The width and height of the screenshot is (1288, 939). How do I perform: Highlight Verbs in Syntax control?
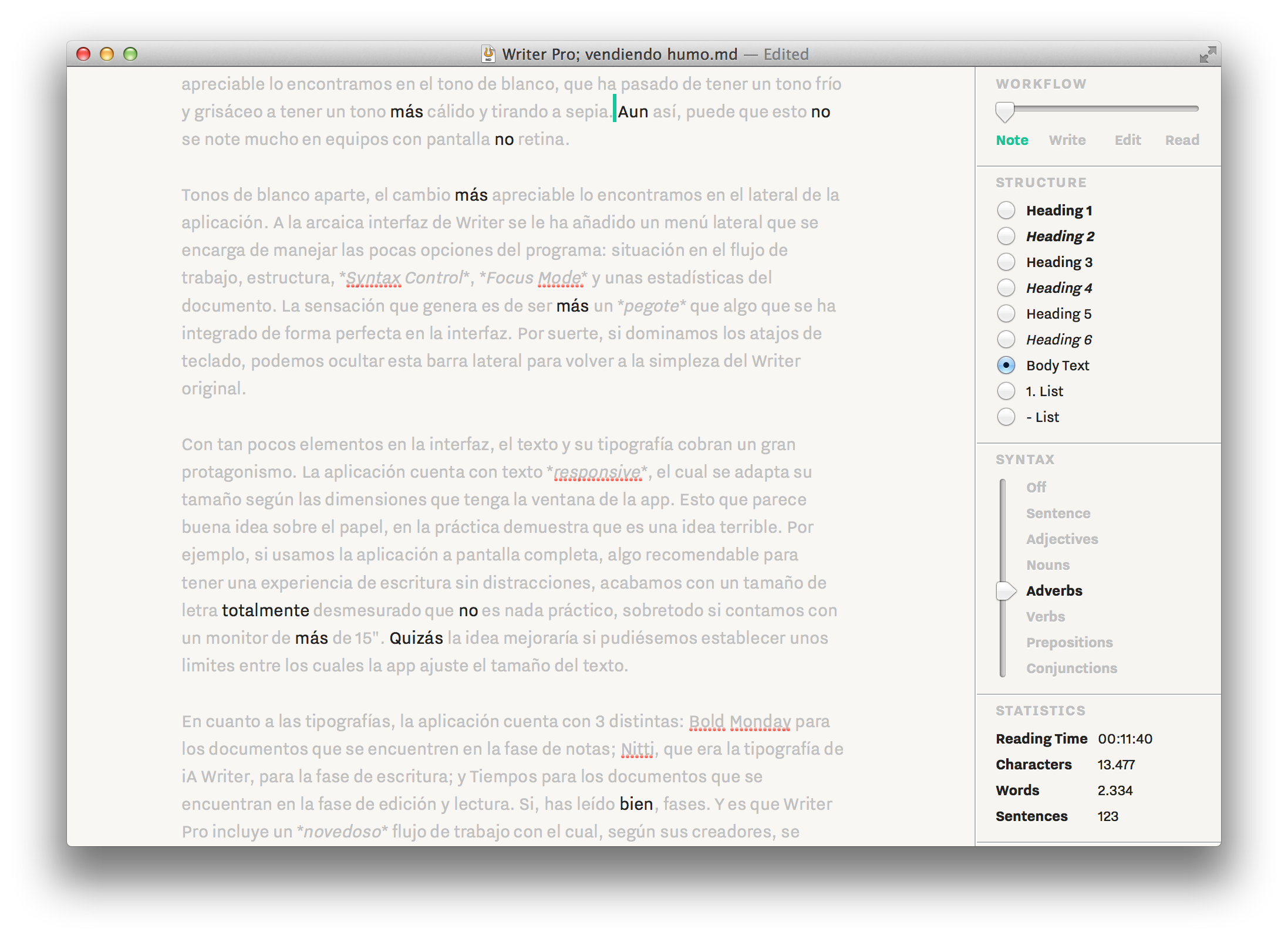point(1045,616)
